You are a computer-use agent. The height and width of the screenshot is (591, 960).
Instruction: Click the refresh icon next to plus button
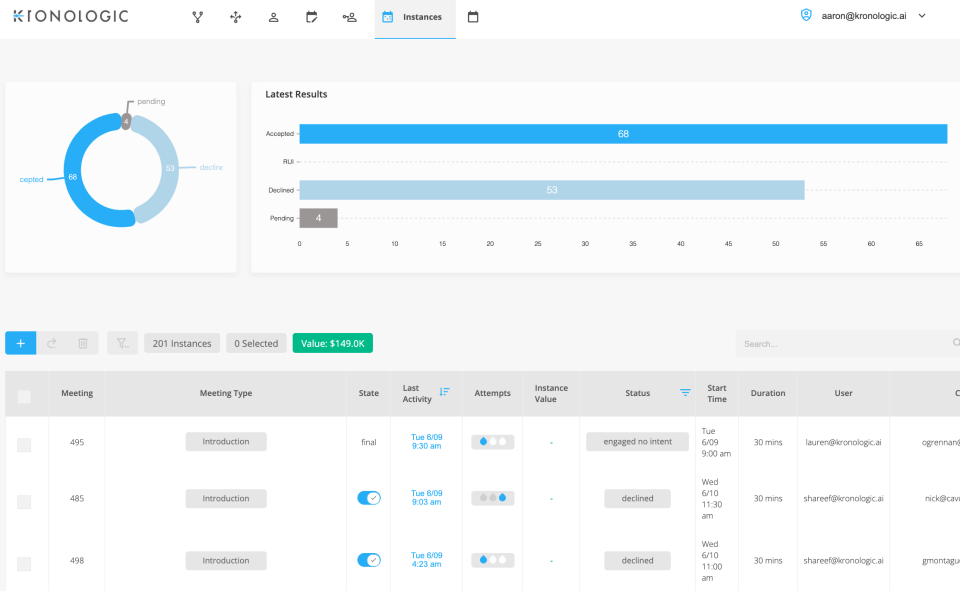(x=51, y=343)
